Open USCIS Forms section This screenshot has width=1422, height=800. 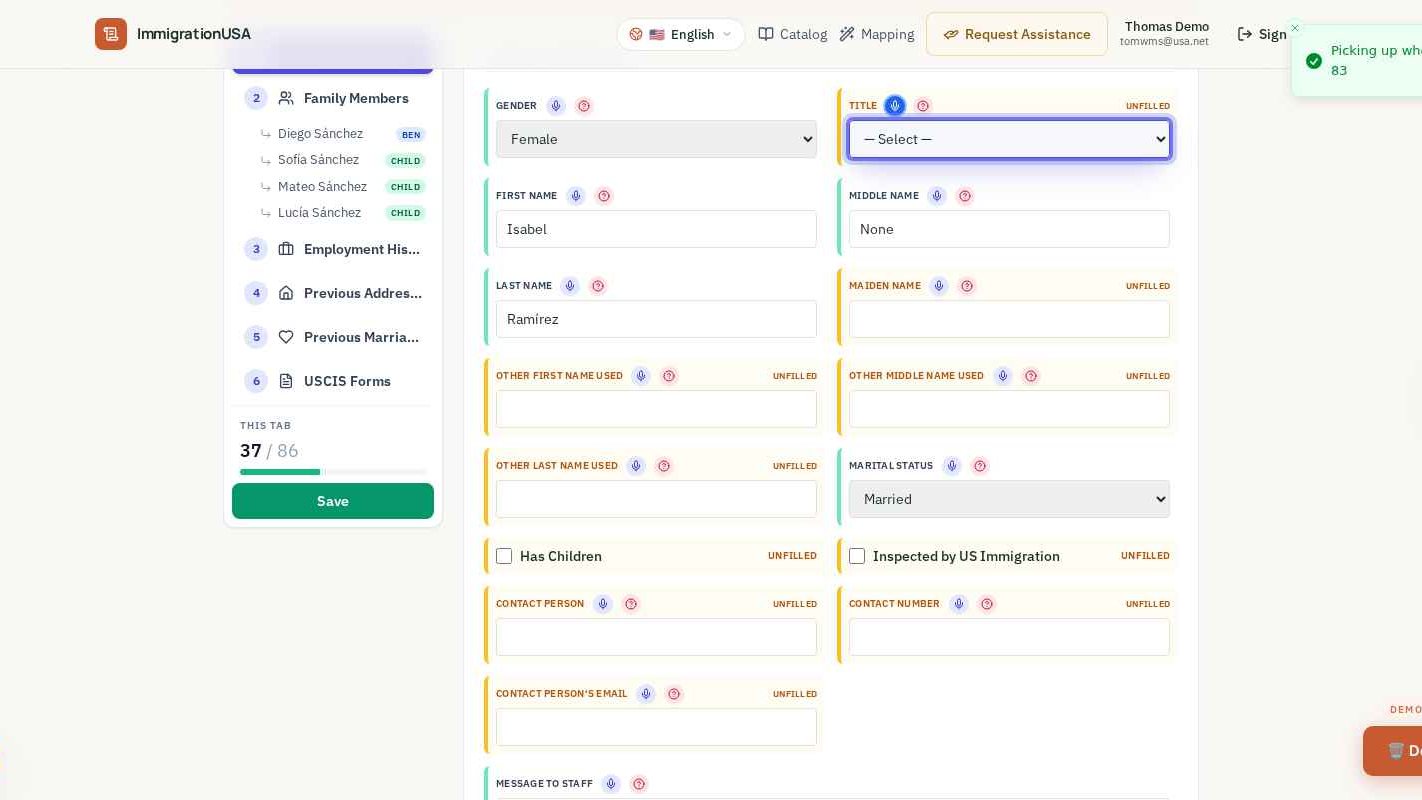tap(333, 381)
